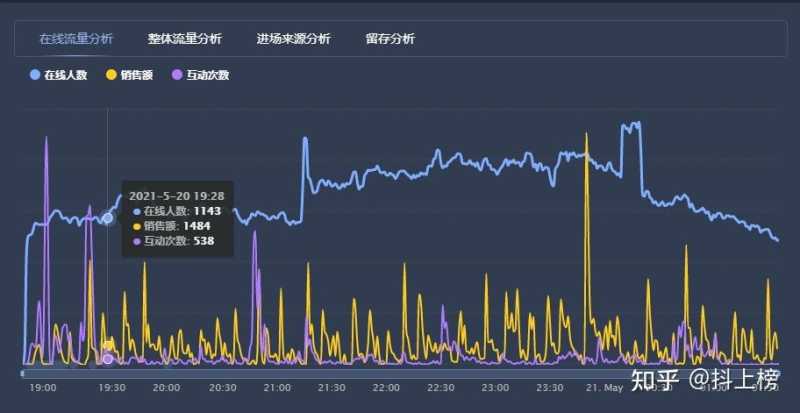Click the purple marker on the hover line
The width and height of the screenshot is (800, 413).
107,358
